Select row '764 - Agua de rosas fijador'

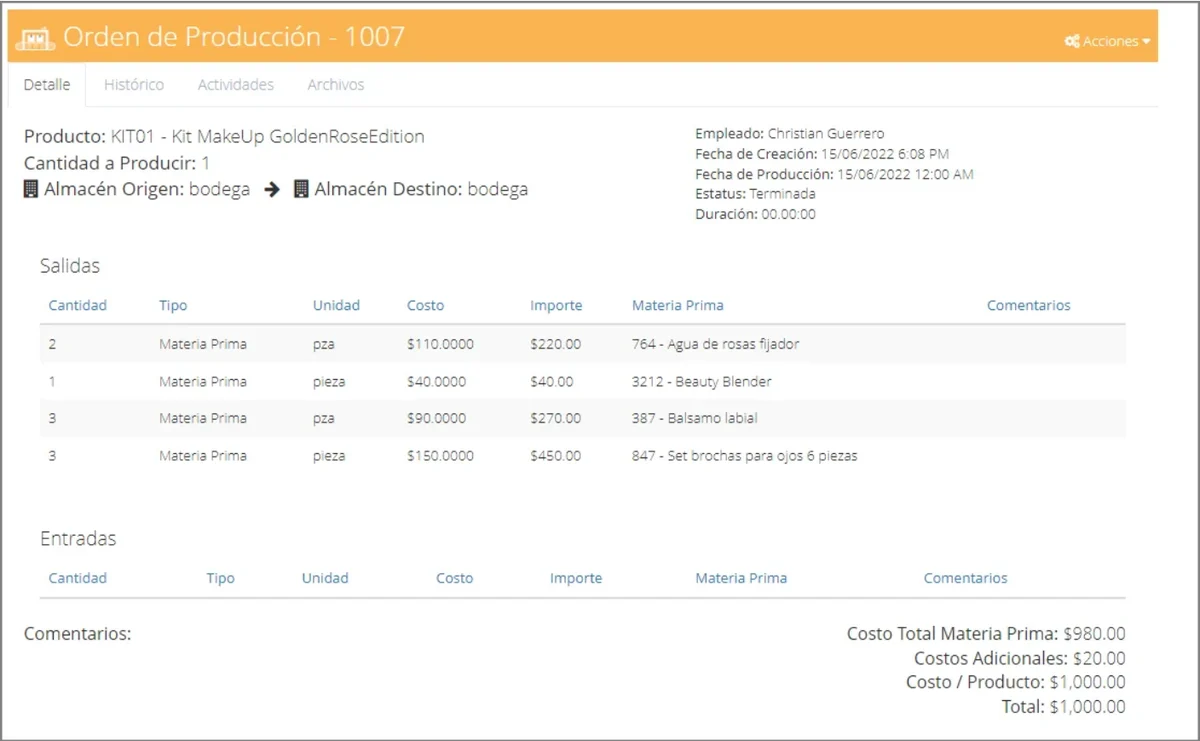click(583, 344)
